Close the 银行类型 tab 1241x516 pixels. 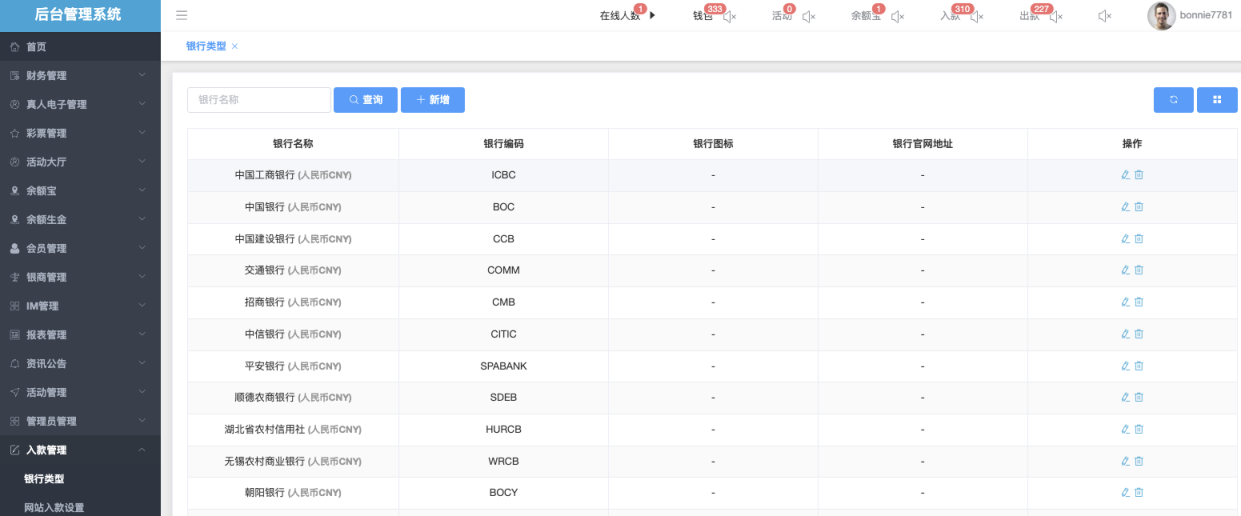[x=235, y=46]
